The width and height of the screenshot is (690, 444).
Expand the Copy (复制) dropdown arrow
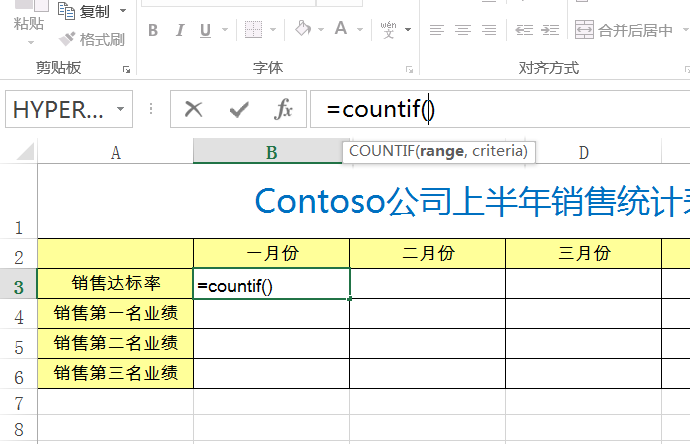point(123,11)
